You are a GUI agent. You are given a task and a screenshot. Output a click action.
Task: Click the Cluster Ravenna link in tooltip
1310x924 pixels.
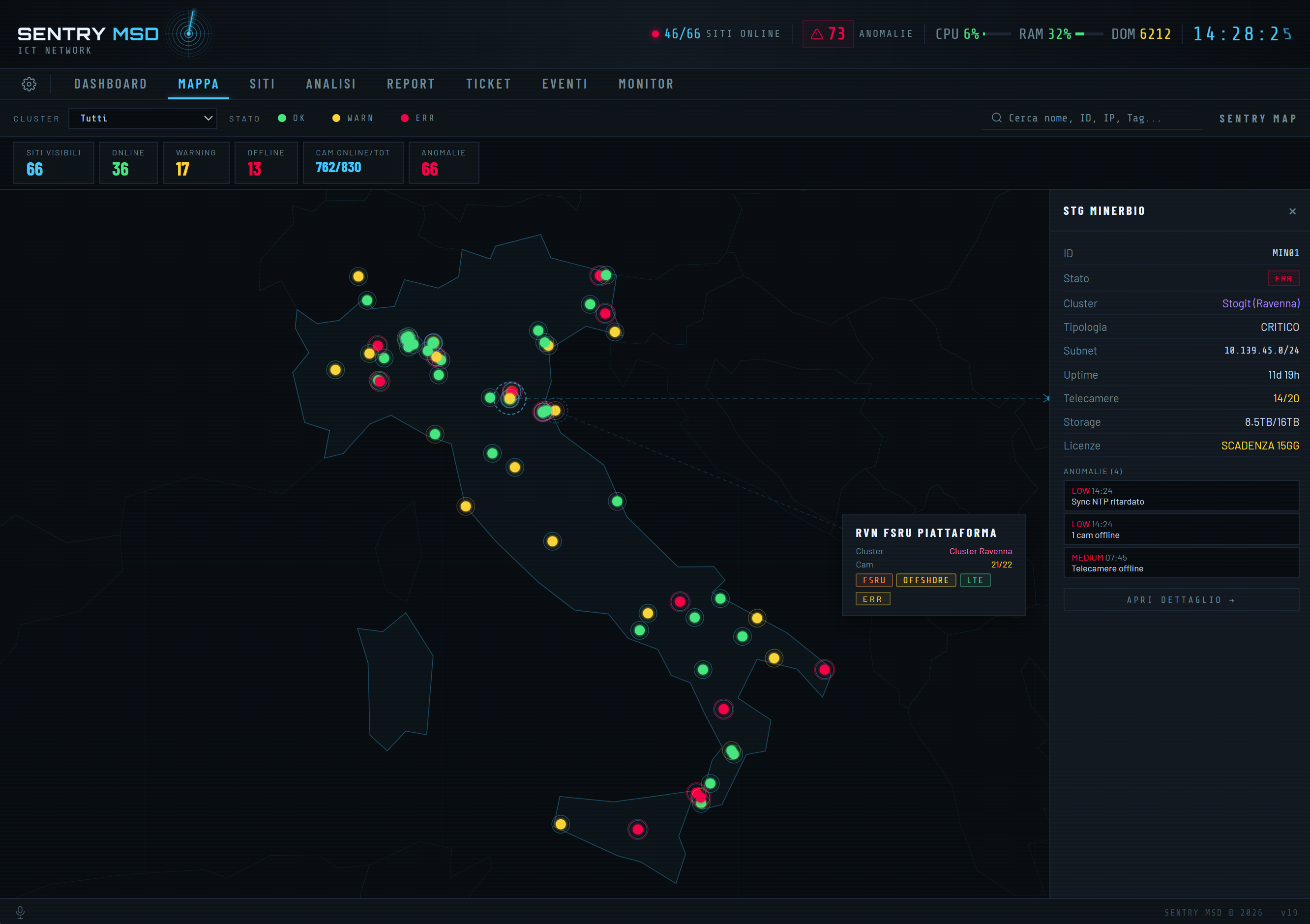click(980, 551)
